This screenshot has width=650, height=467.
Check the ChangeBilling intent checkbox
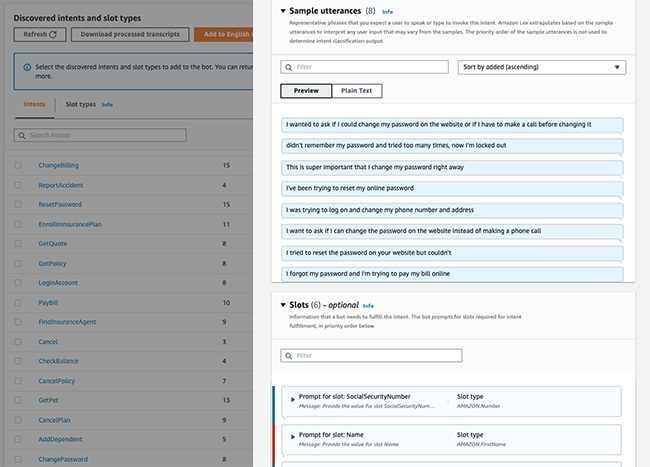[x=18, y=165]
